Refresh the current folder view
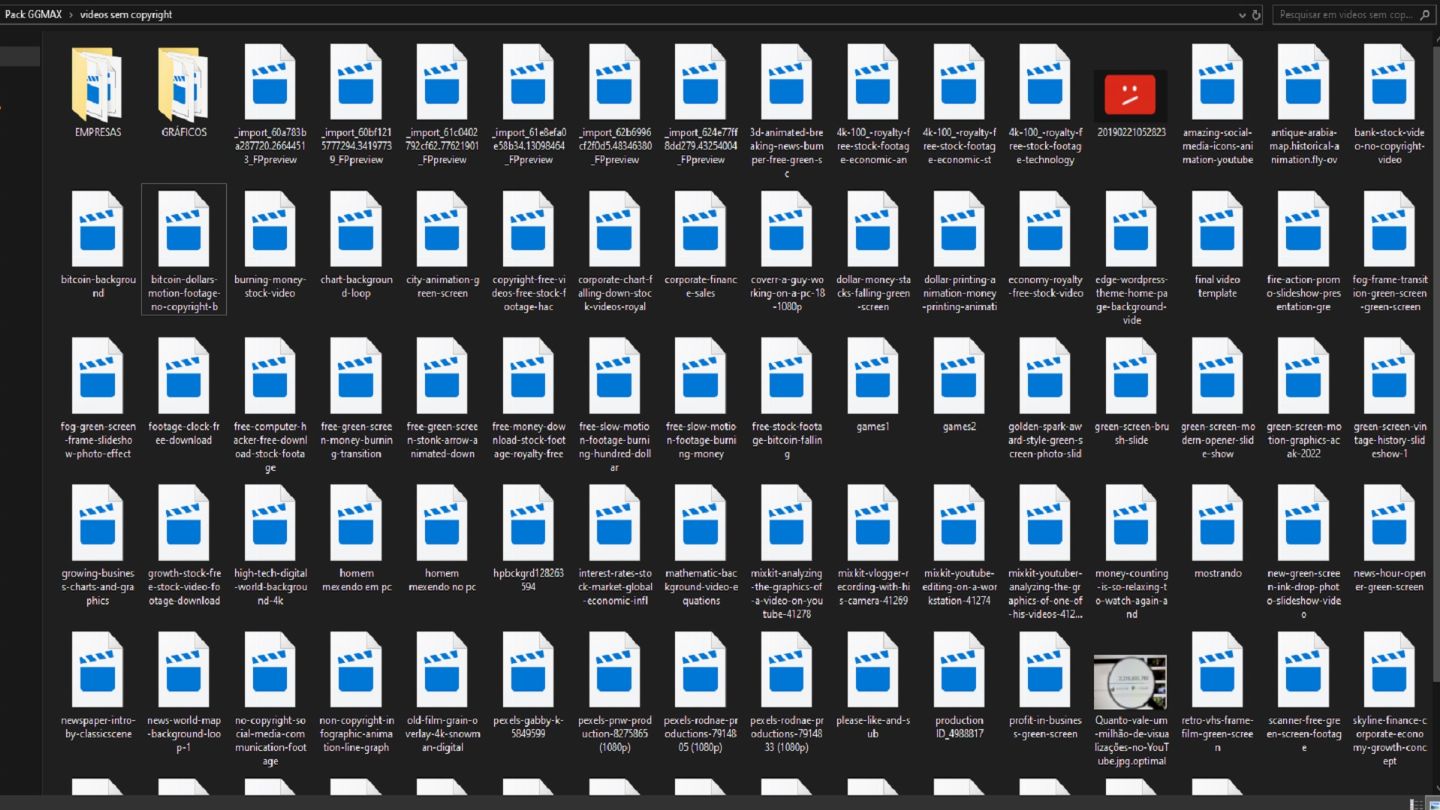The width and height of the screenshot is (1440, 810). pos(1257,14)
